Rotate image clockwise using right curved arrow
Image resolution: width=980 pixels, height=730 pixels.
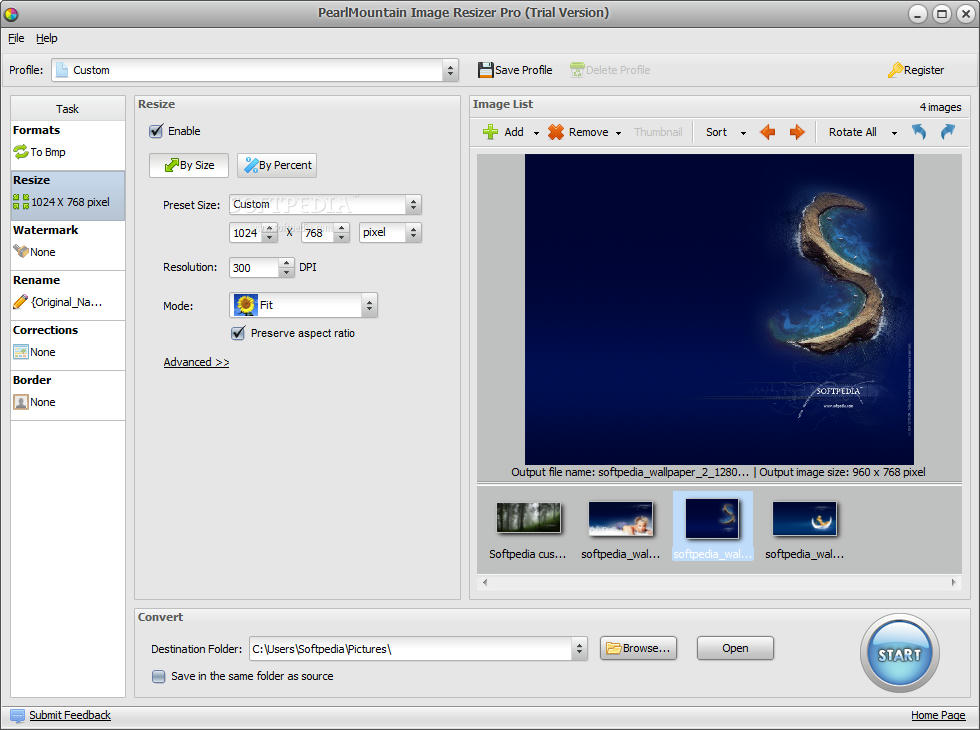948,132
